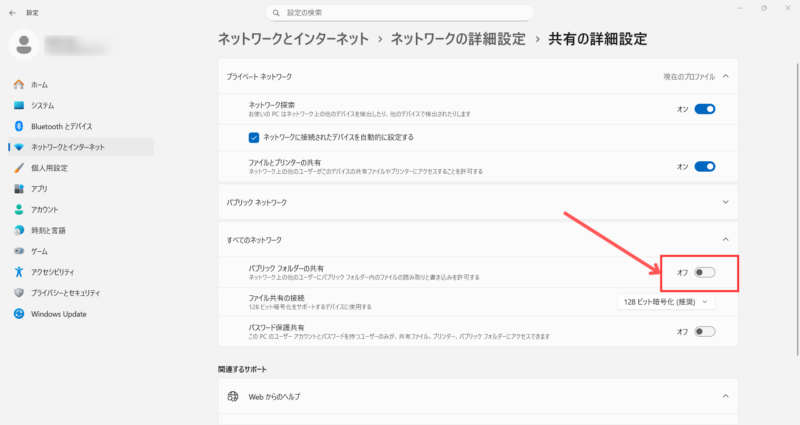Image resolution: width=800 pixels, height=425 pixels.
Task: Open the アクセシビリティ icon
Action: [19, 271]
